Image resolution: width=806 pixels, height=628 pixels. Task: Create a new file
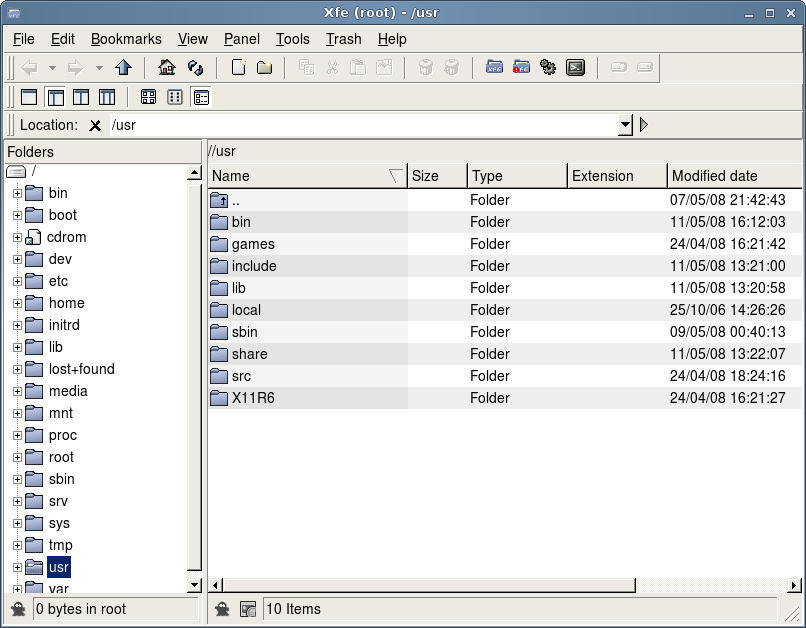239,67
